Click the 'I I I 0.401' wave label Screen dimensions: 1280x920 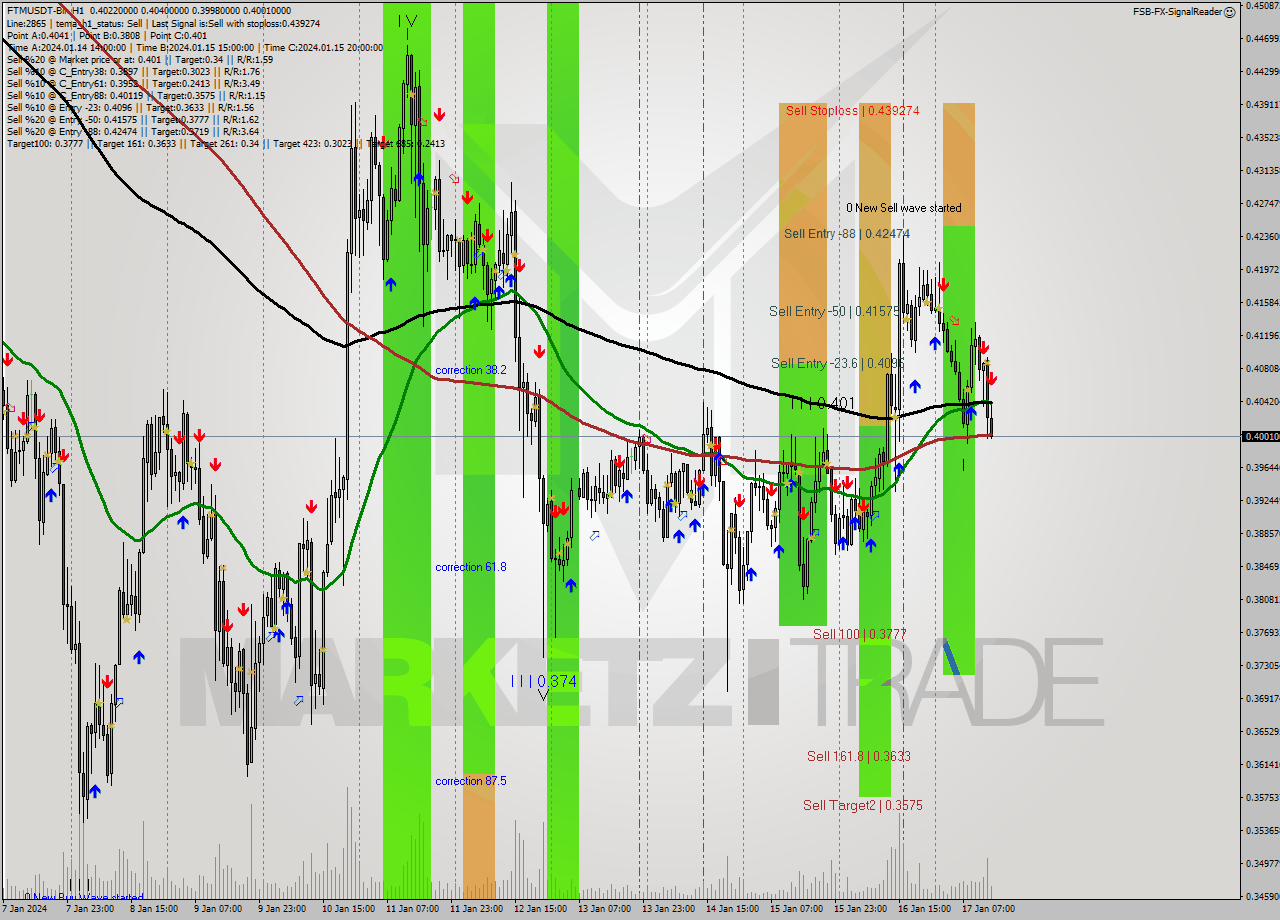[823, 404]
